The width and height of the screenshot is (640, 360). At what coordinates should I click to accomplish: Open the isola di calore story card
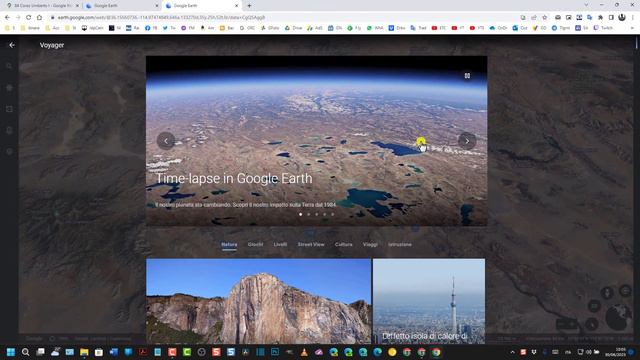pos(429,301)
